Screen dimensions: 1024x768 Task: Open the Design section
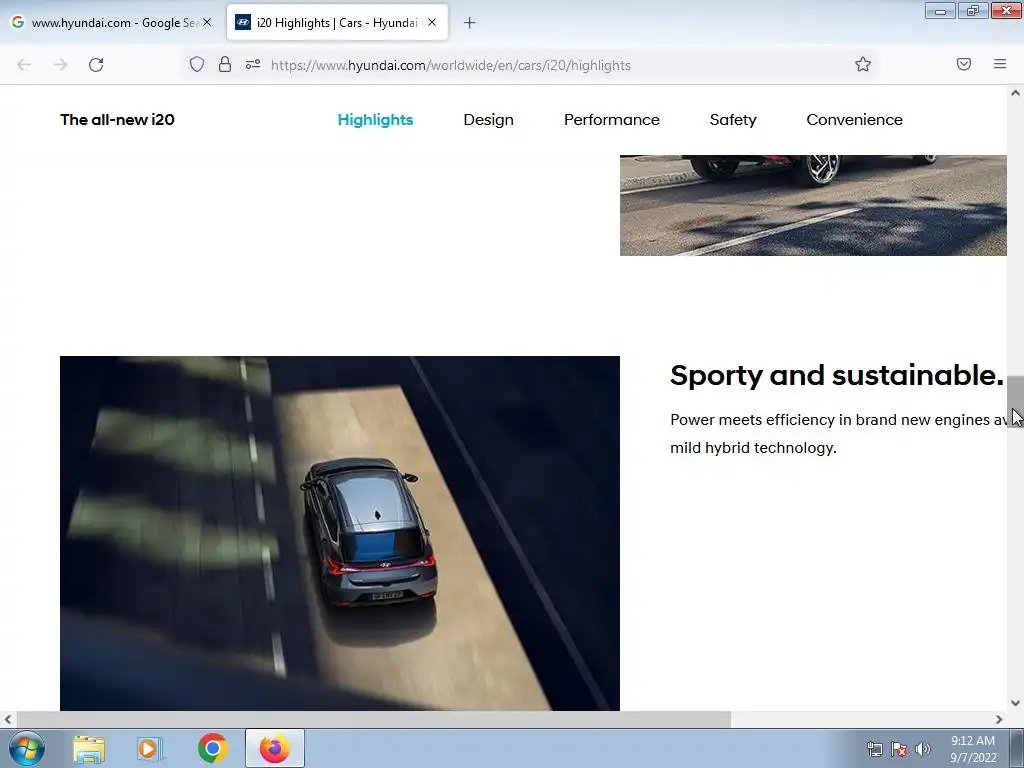click(488, 120)
